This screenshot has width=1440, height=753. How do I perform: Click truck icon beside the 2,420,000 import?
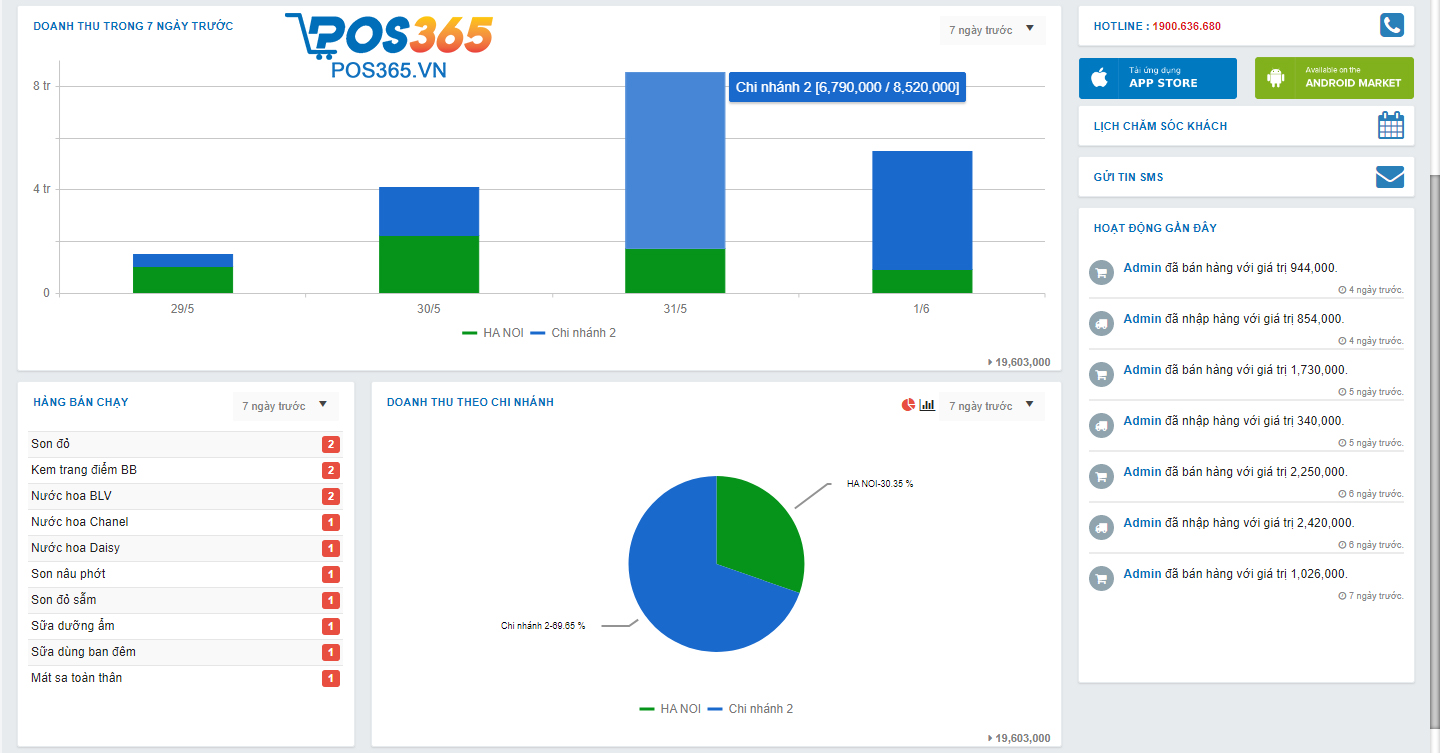[1101, 527]
